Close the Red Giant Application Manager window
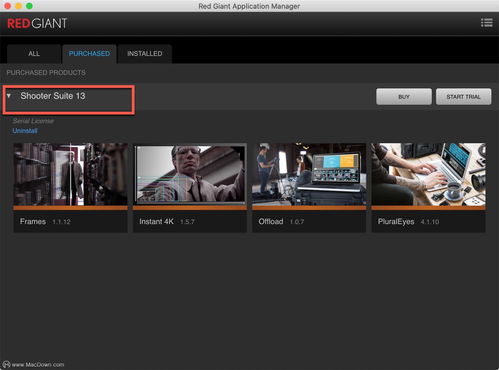 click(x=7, y=6)
